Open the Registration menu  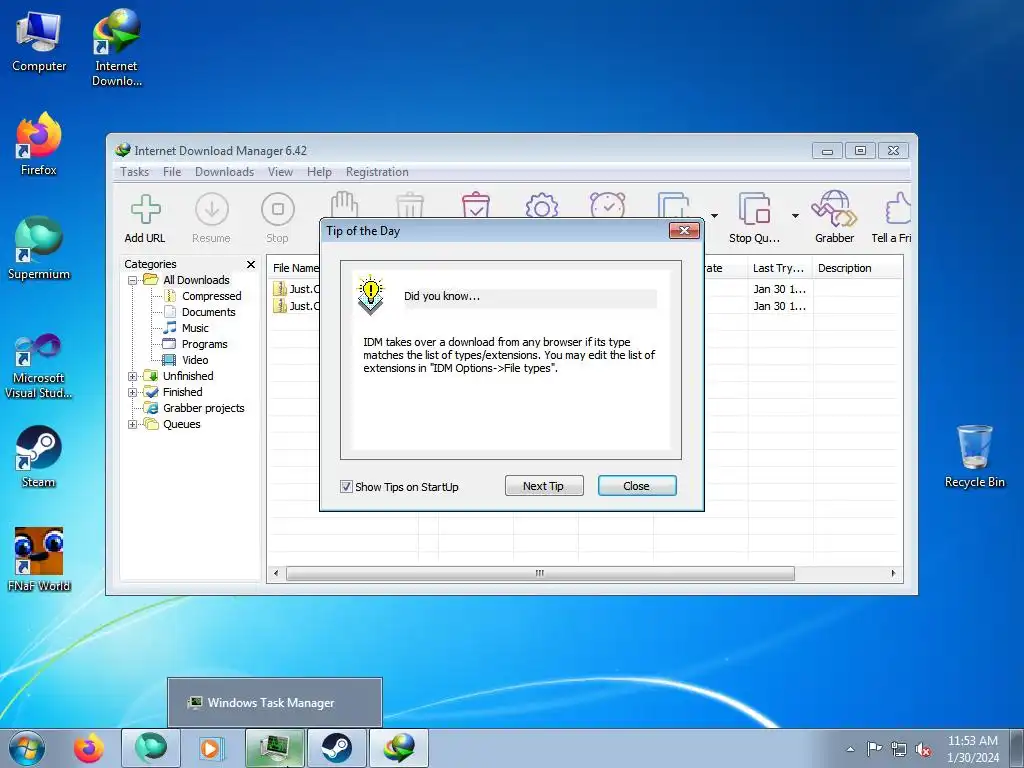pyautogui.click(x=377, y=172)
